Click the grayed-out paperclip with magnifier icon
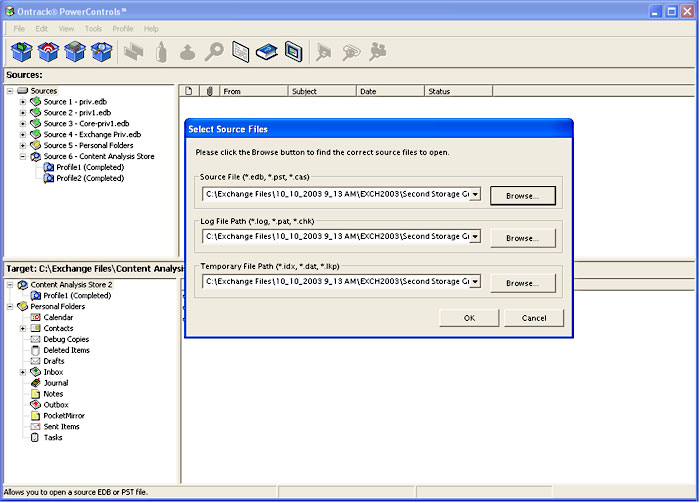 pos(351,52)
